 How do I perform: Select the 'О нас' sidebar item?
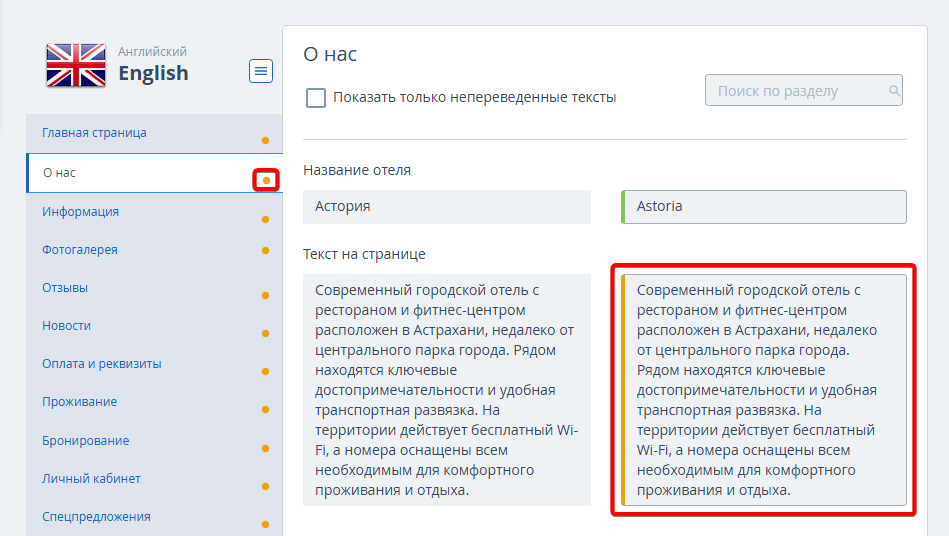pos(154,173)
